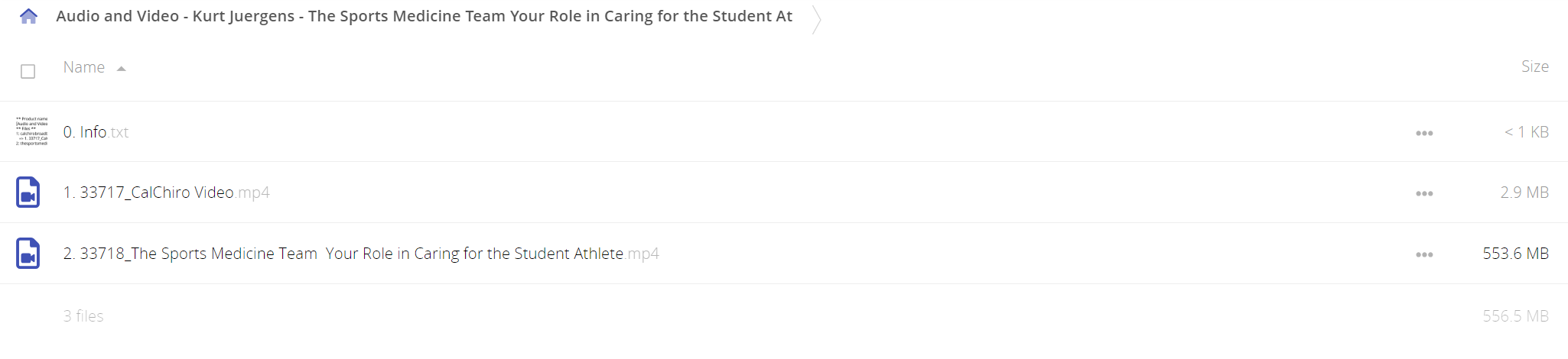Open more options for Sports Medicine Team.mp4
The width and height of the screenshot is (1568, 359).
(1424, 254)
